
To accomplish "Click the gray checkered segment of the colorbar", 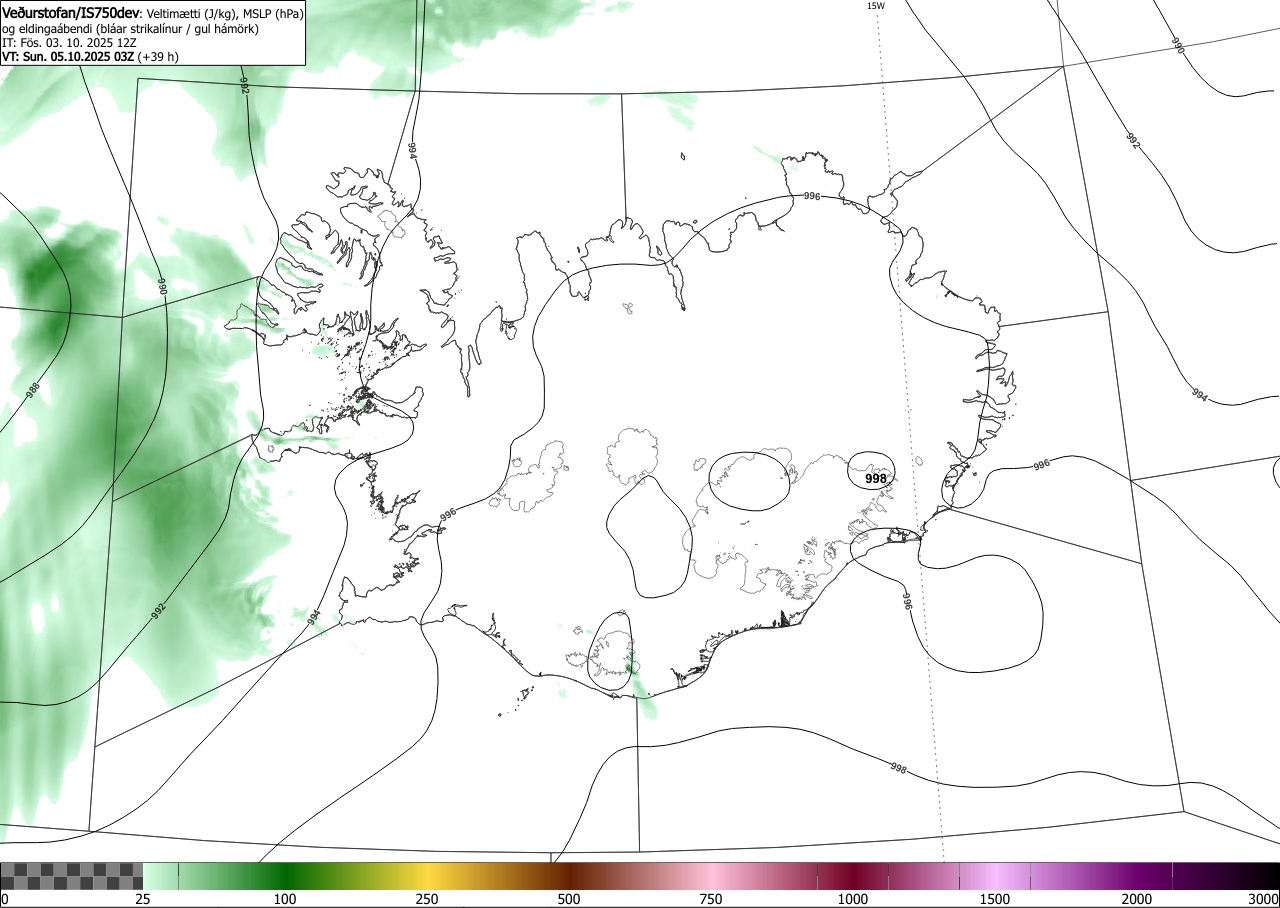I will point(72,876).
